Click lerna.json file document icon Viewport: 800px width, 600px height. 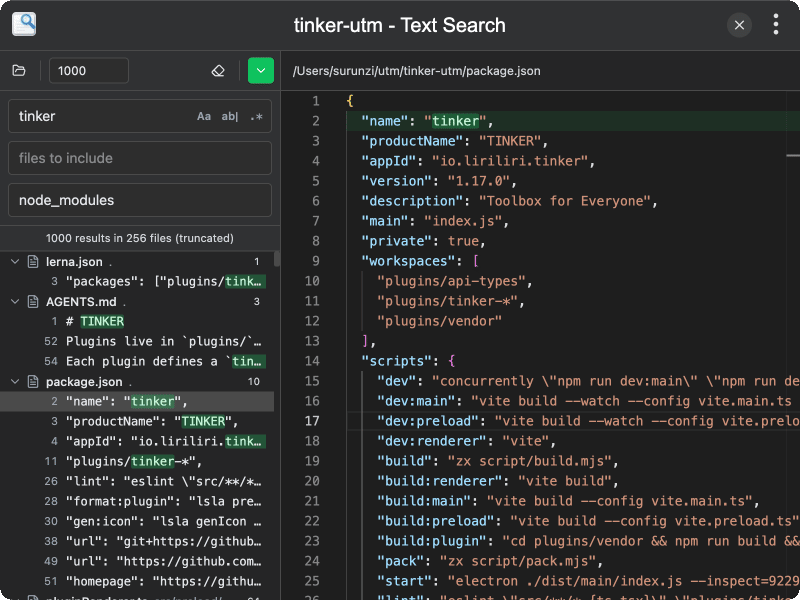point(33,262)
